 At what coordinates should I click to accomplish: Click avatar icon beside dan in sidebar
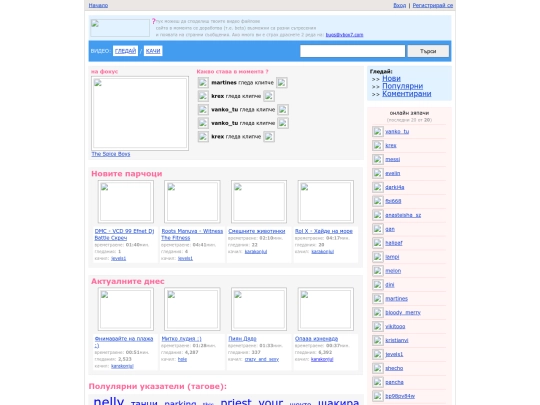click(x=377, y=229)
